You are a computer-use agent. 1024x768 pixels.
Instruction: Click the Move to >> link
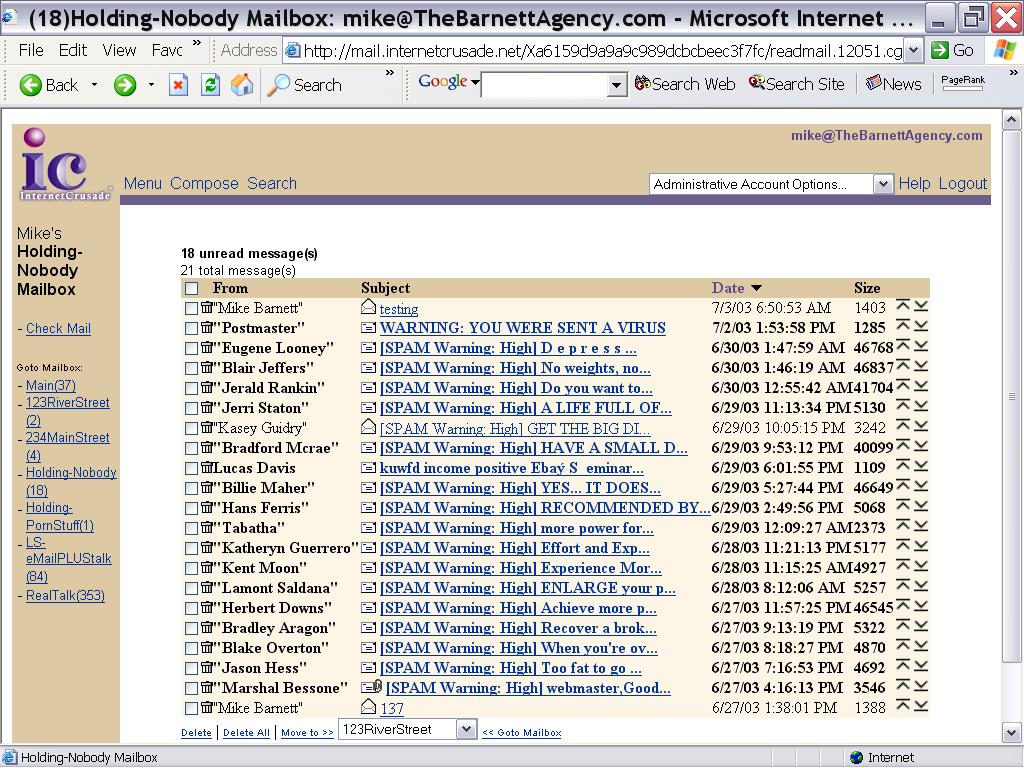coord(307,733)
